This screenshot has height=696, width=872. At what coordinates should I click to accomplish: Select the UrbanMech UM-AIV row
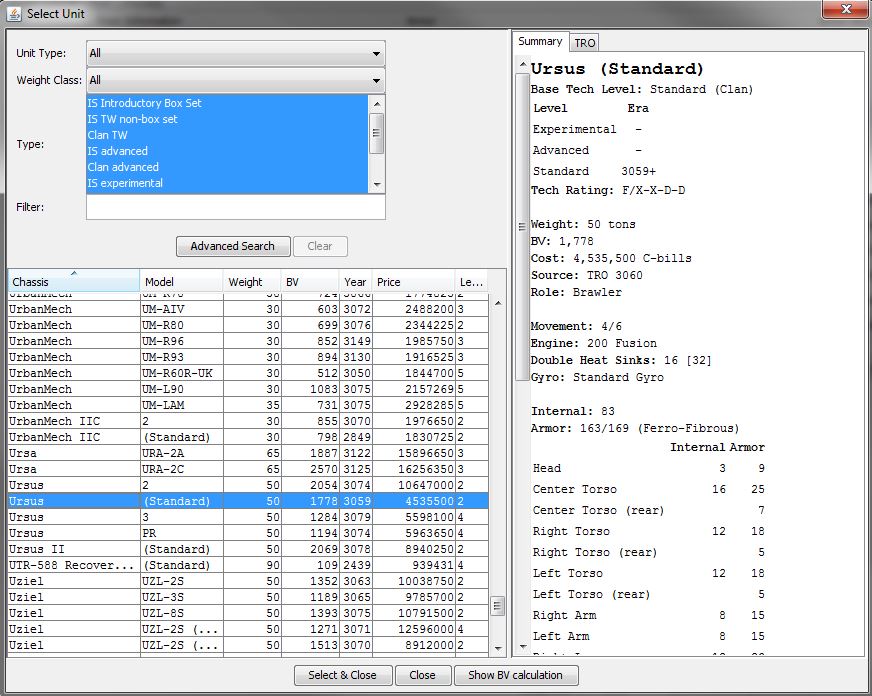(x=248, y=309)
